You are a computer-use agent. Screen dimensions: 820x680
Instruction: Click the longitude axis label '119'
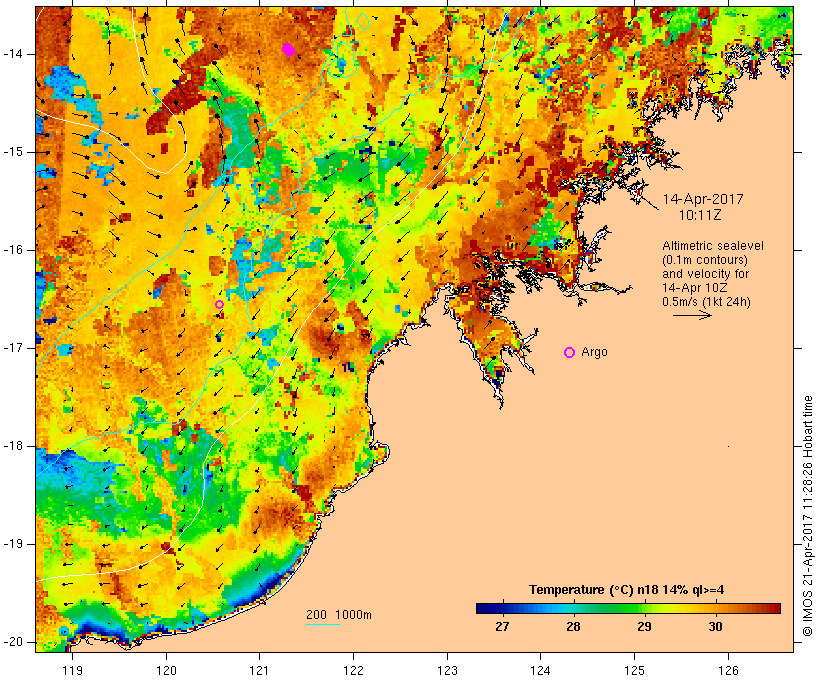(x=72, y=670)
